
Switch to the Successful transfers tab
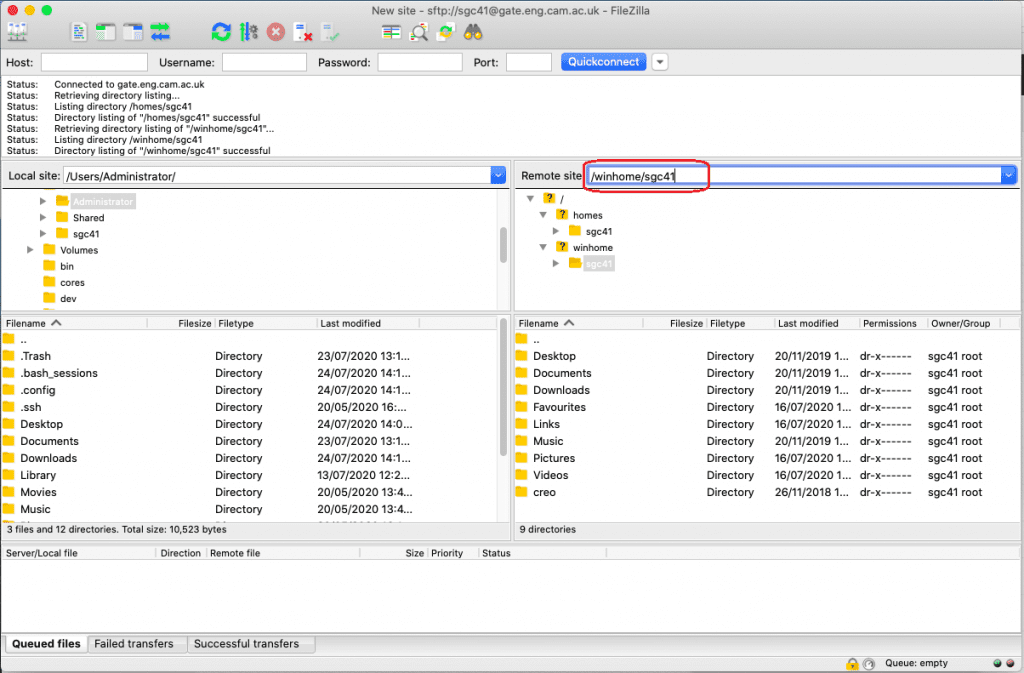(246, 644)
